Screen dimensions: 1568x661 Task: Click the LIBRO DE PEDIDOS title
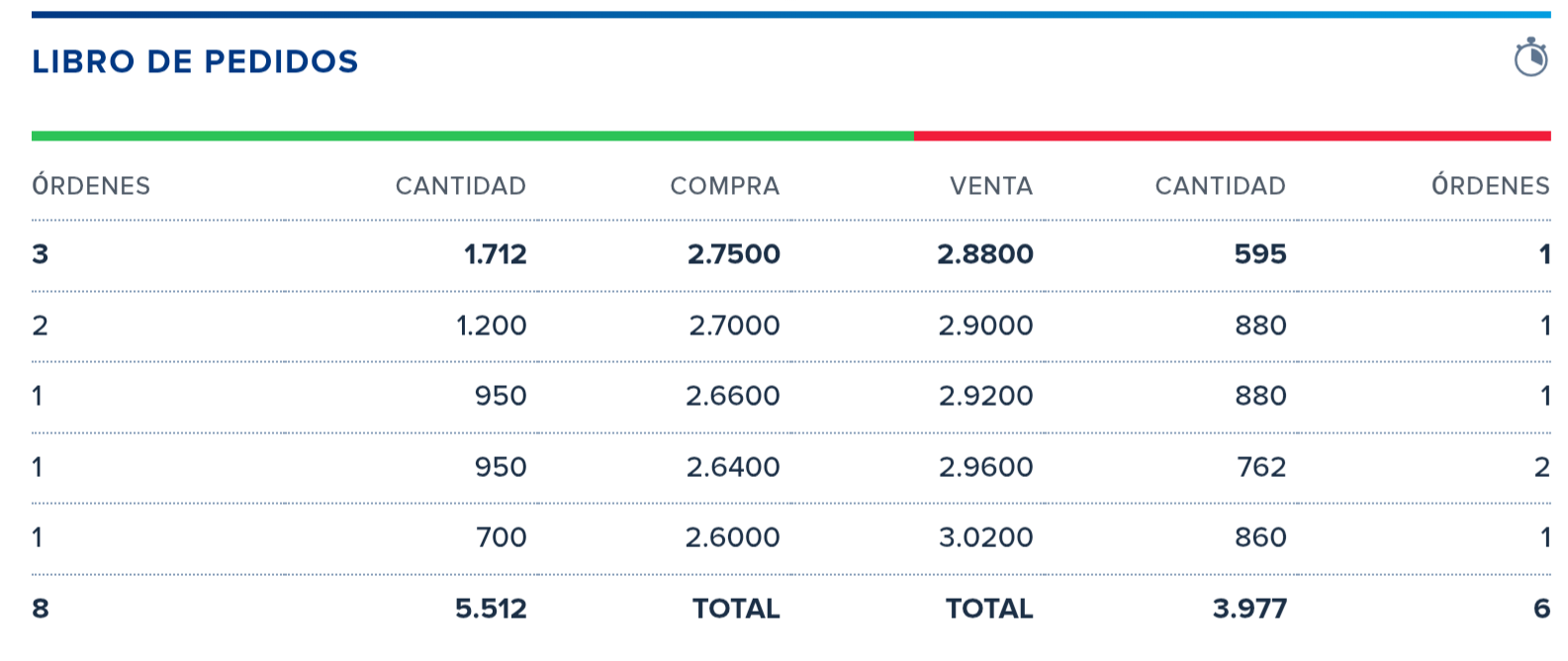point(195,61)
